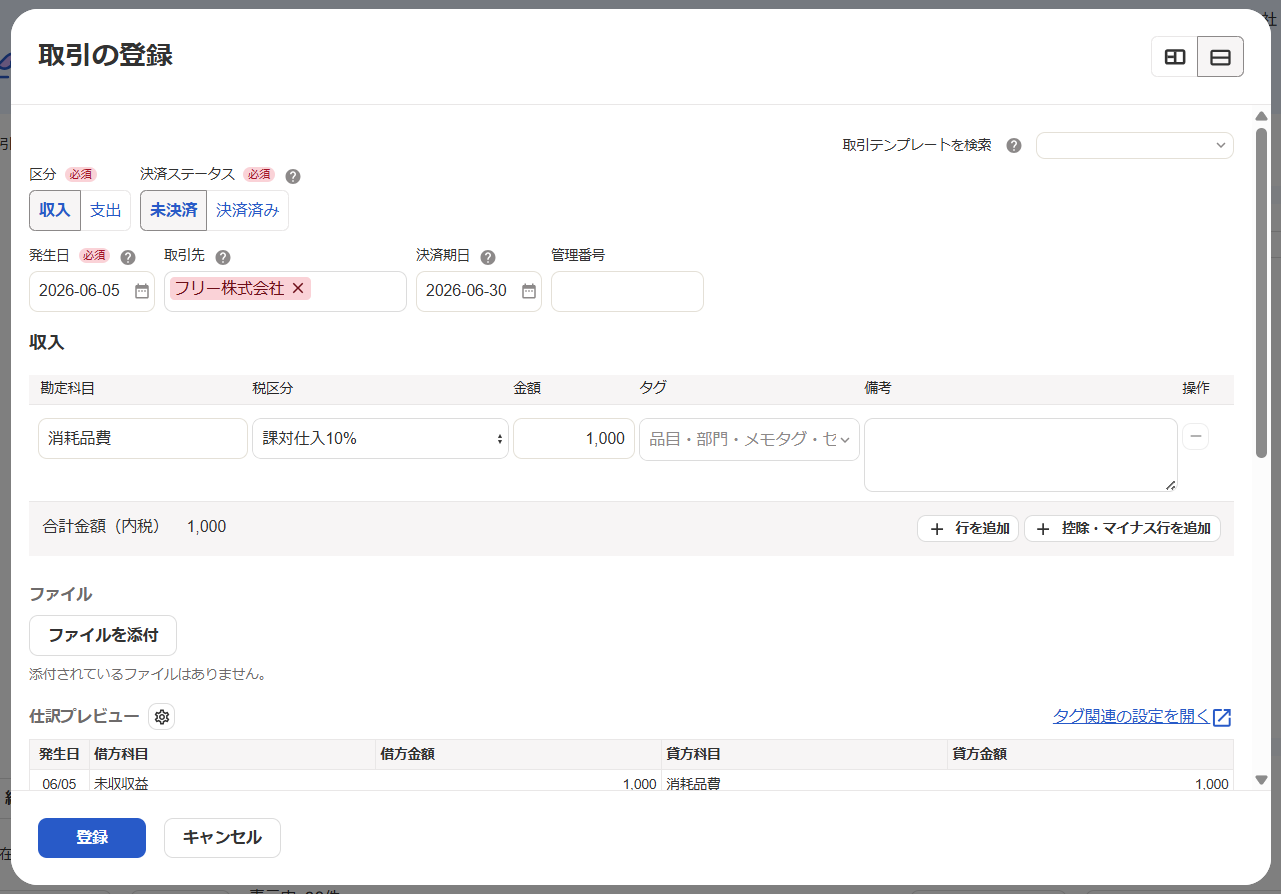The width and height of the screenshot is (1281, 894).
Task: Click help icon beside 発生日
Action: tap(128, 256)
